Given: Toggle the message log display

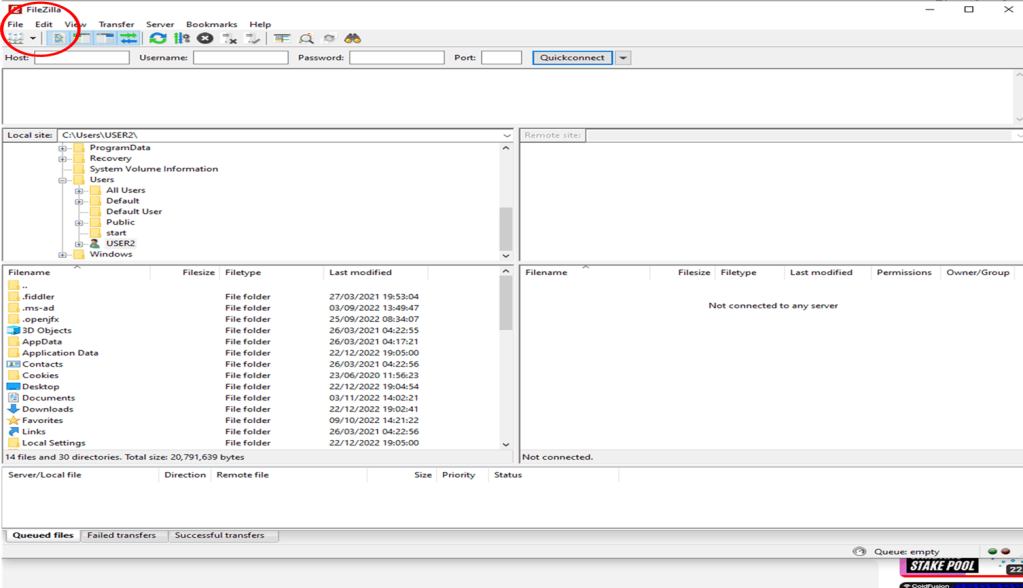Looking at the screenshot, I should point(58,39).
